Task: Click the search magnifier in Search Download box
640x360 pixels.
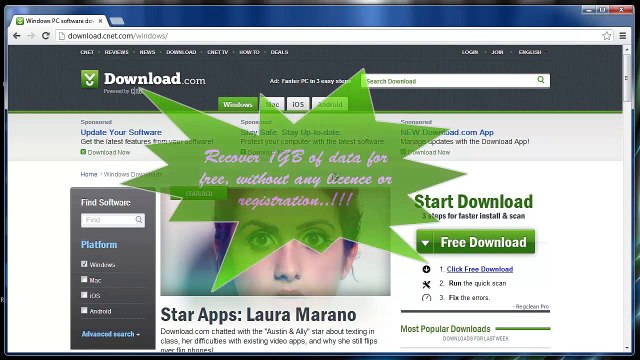Action: pyautogui.click(x=541, y=80)
